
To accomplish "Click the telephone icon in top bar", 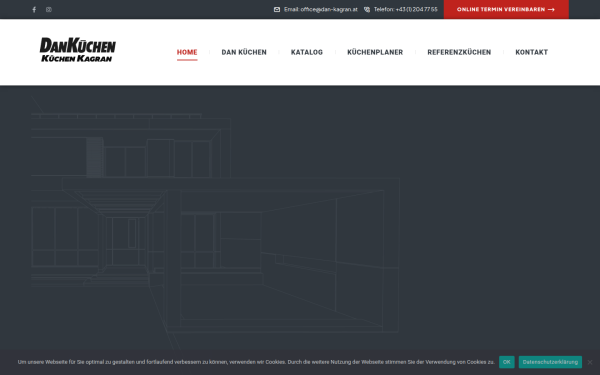I will pyautogui.click(x=367, y=10).
